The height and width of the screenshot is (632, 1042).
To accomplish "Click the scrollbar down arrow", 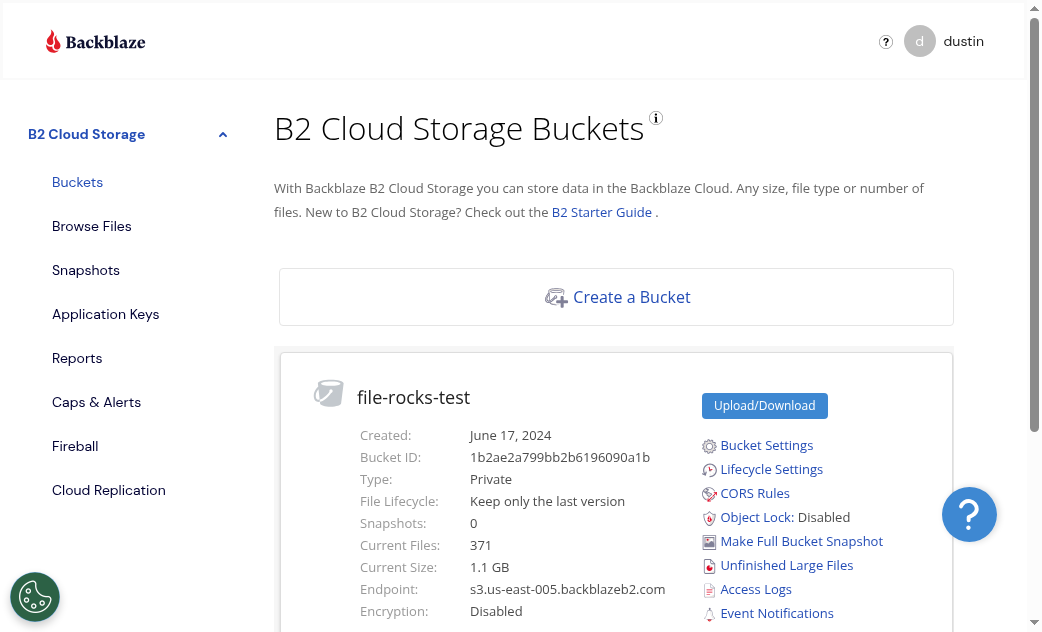I will [1034, 623].
